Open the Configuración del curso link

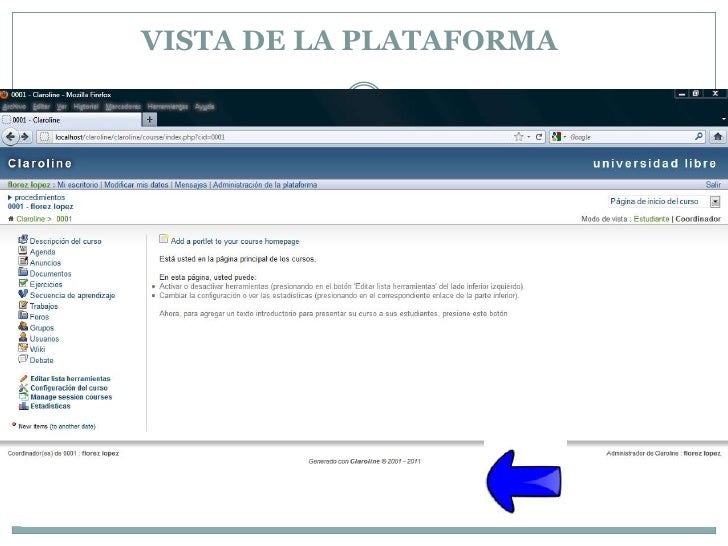[x=69, y=388]
